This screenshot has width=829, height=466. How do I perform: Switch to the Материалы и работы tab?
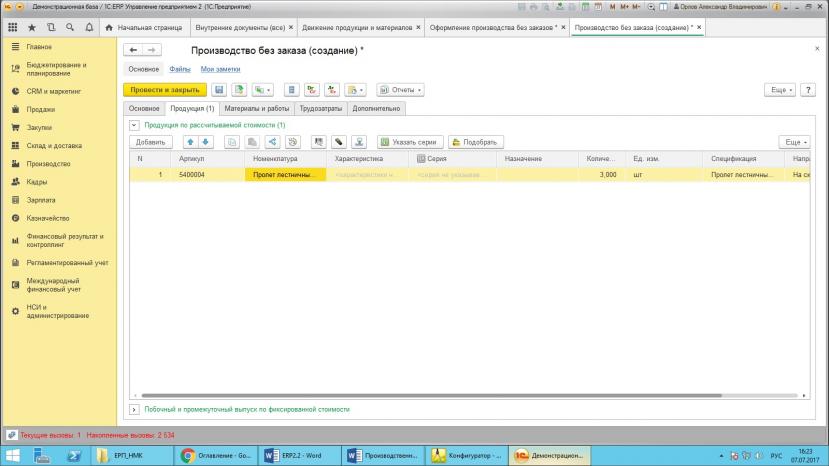(257, 108)
